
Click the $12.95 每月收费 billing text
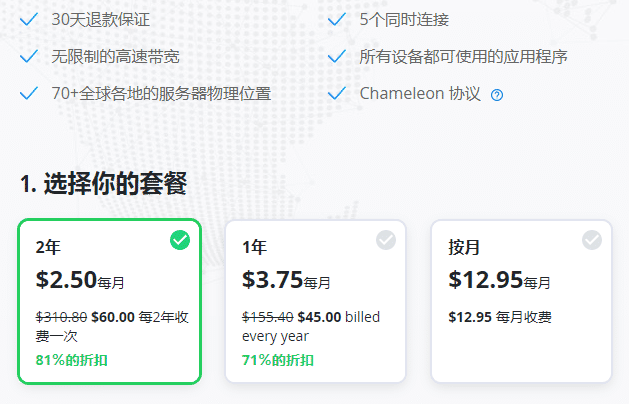500,317
